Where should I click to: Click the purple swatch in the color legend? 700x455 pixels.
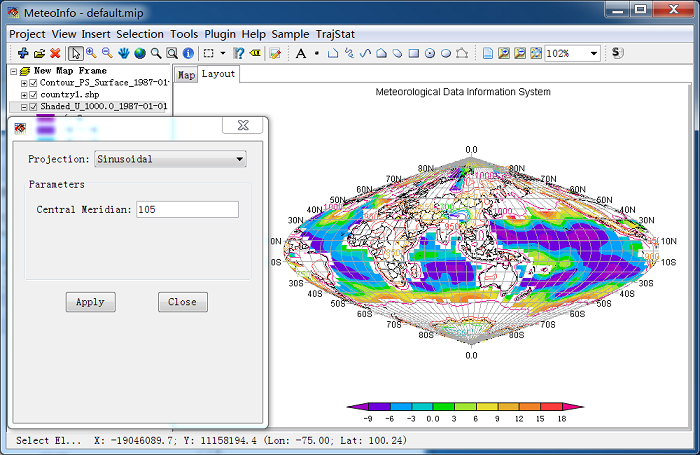click(x=379, y=407)
